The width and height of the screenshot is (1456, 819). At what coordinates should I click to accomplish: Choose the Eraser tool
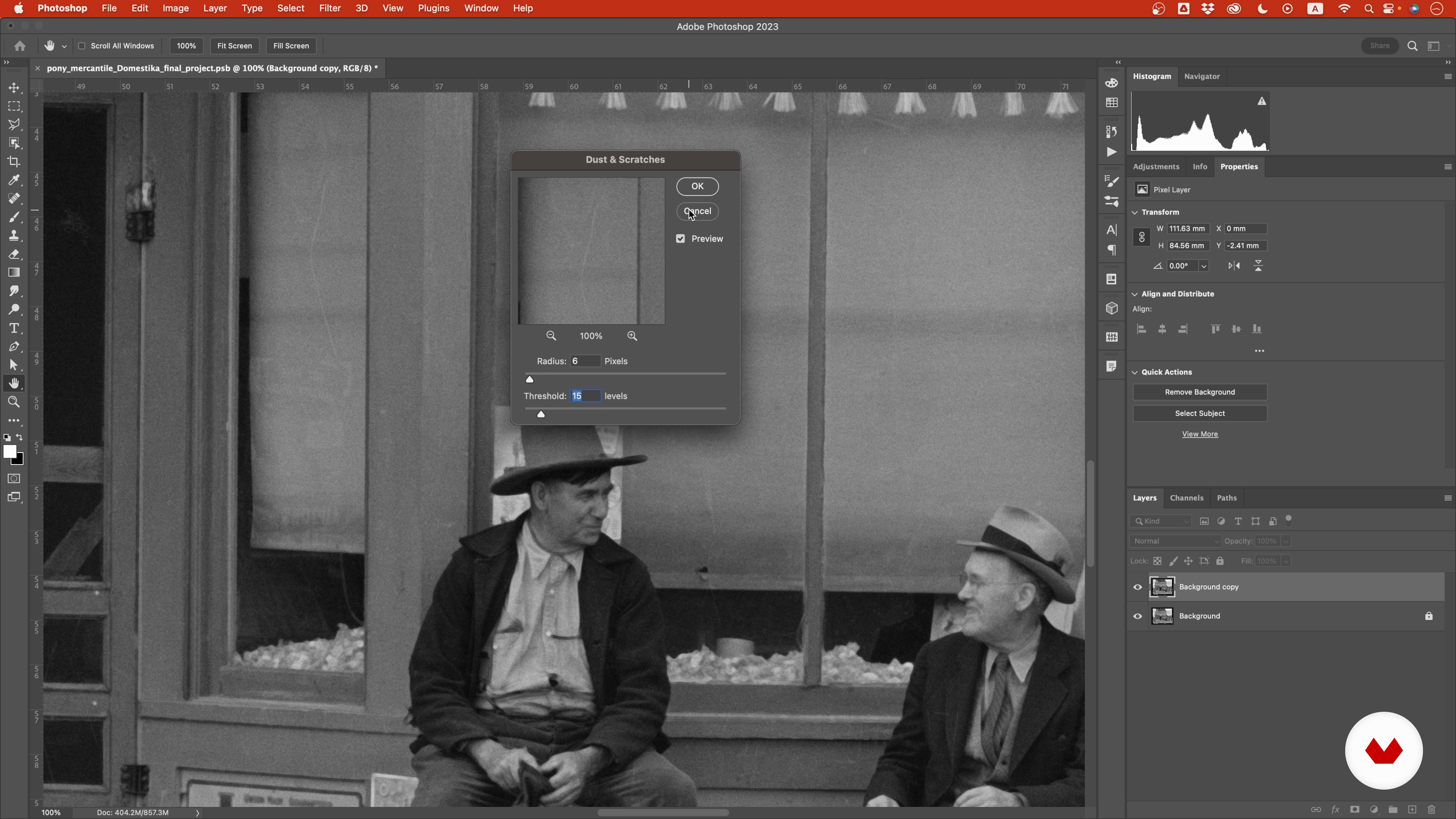(x=14, y=254)
